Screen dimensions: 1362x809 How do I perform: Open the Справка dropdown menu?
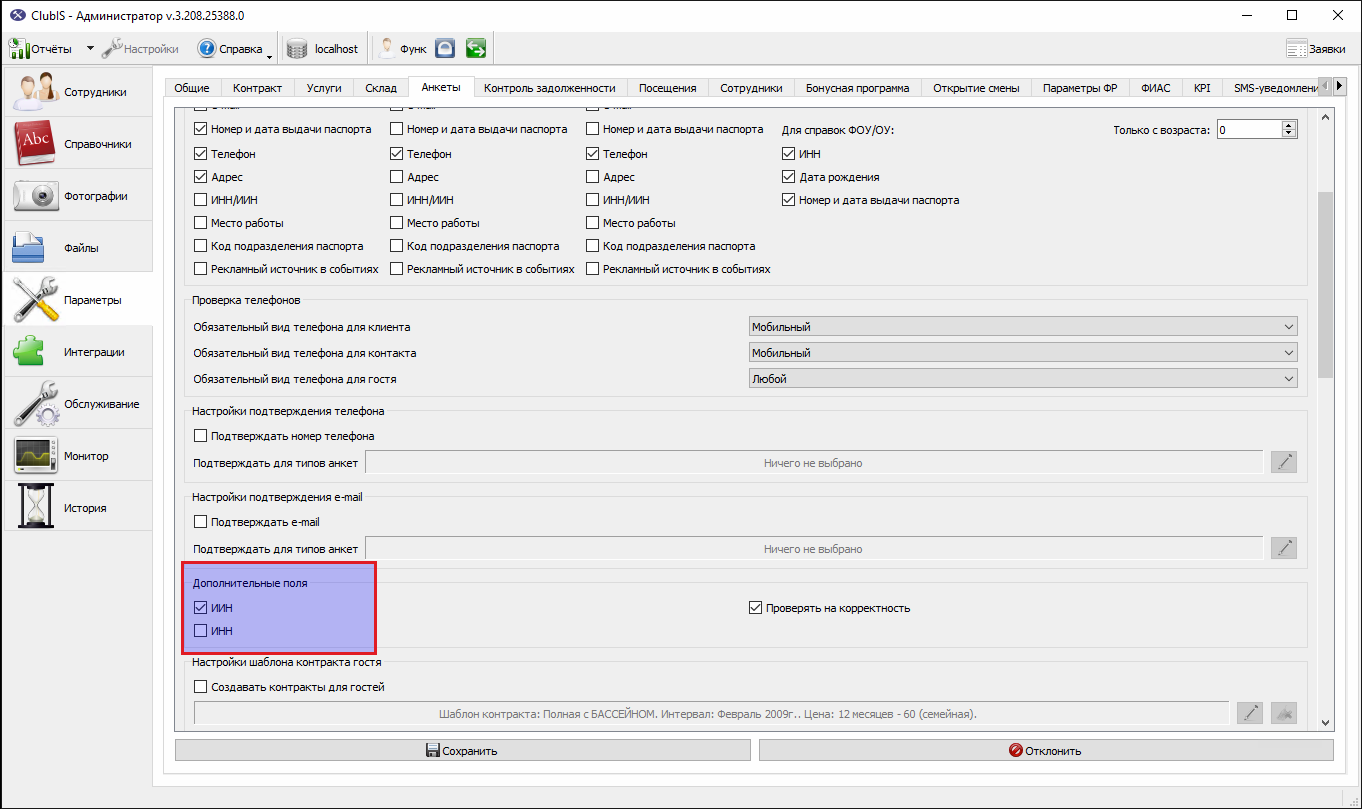(235, 48)
